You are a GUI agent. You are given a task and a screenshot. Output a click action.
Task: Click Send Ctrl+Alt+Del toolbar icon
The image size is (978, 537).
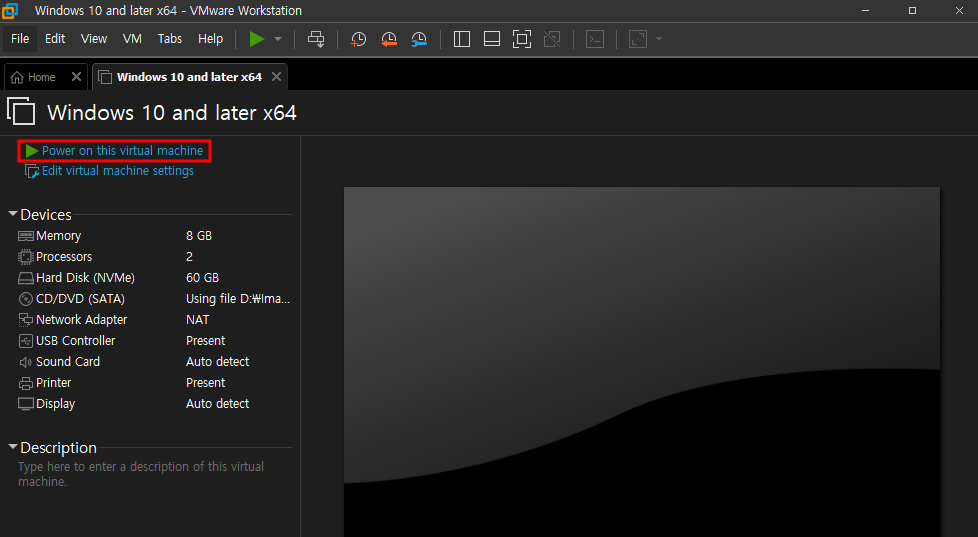pyautogui.click(x=316, y=39)
